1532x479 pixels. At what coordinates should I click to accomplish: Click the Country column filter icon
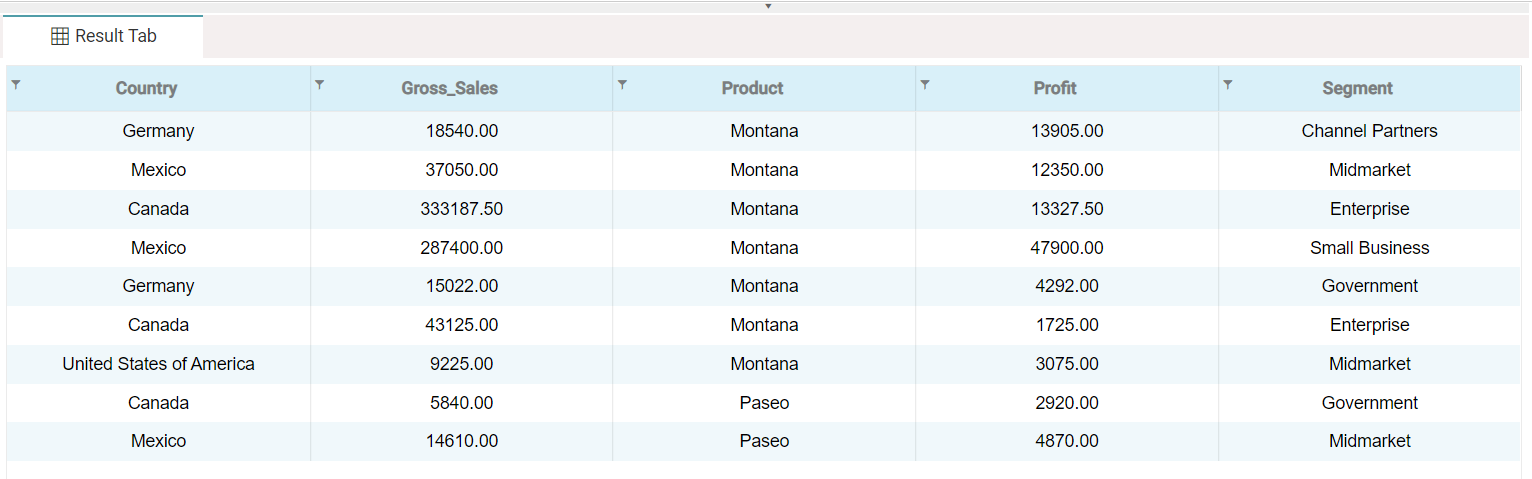[16, 85]
